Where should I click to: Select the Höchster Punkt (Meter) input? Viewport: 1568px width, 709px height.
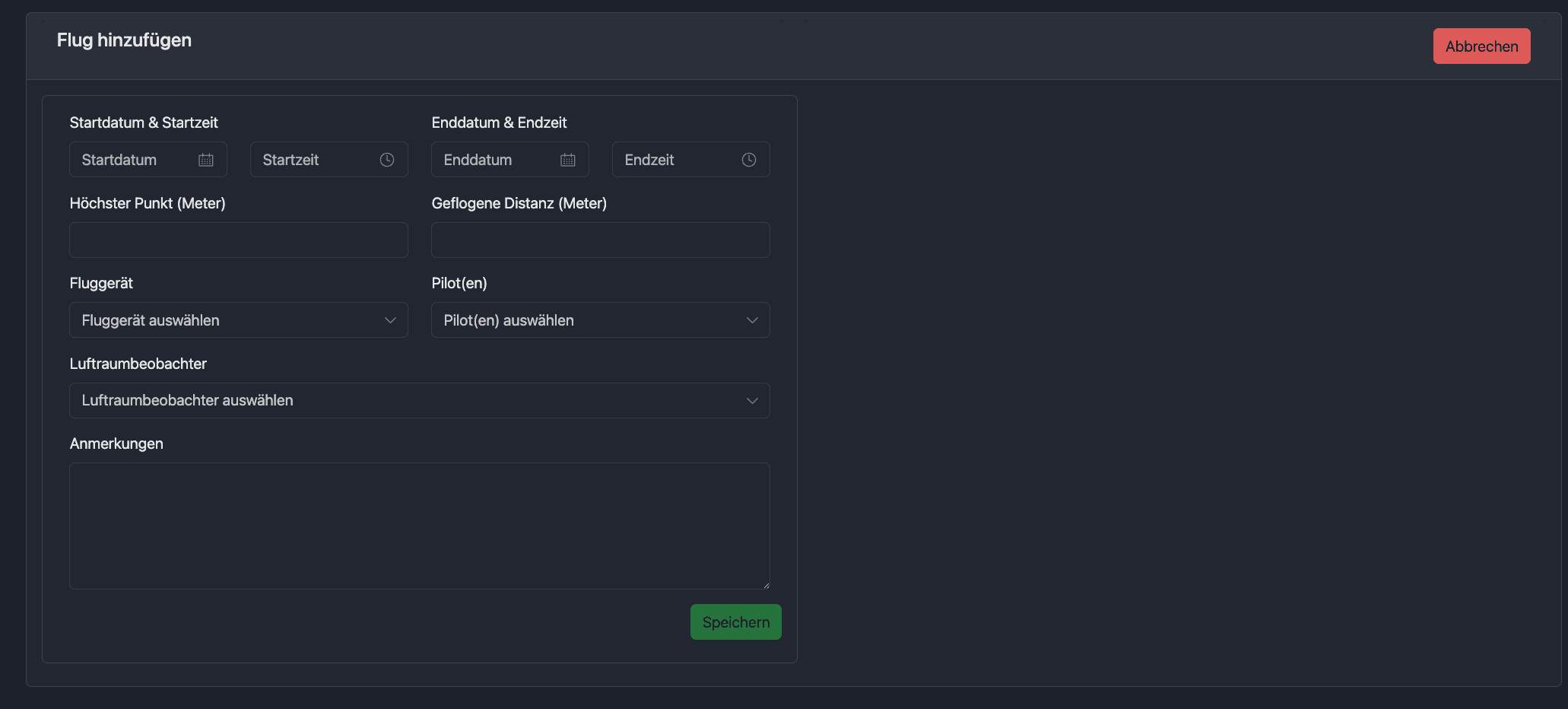coord(238,240)
